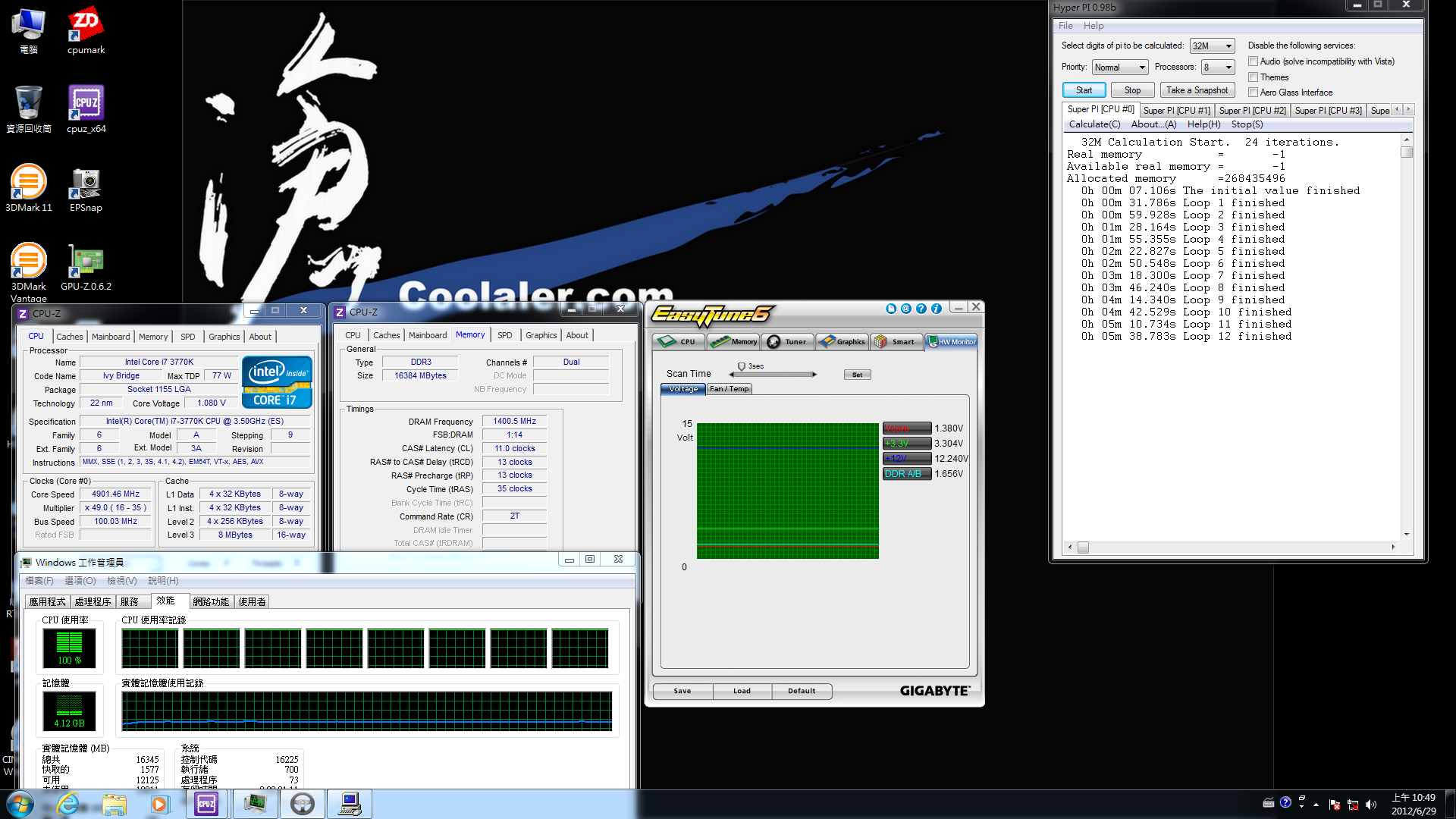Open Mainboard tab in left CPU-Z window
This screenshot has width=1456, height=819.
111,337
